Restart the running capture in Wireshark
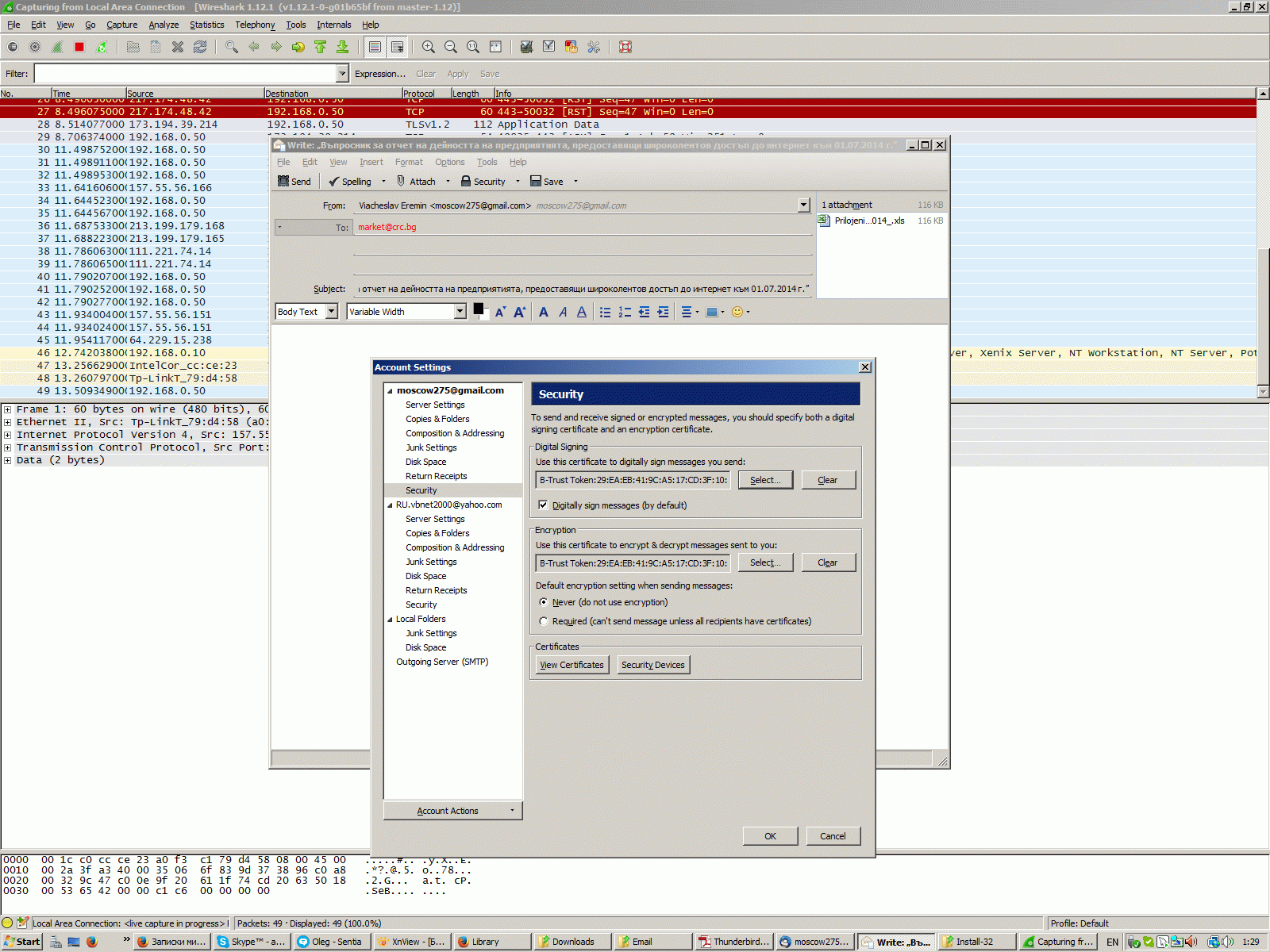The height and width of the screenshot is (952, 1270). [x=102, y=47]
